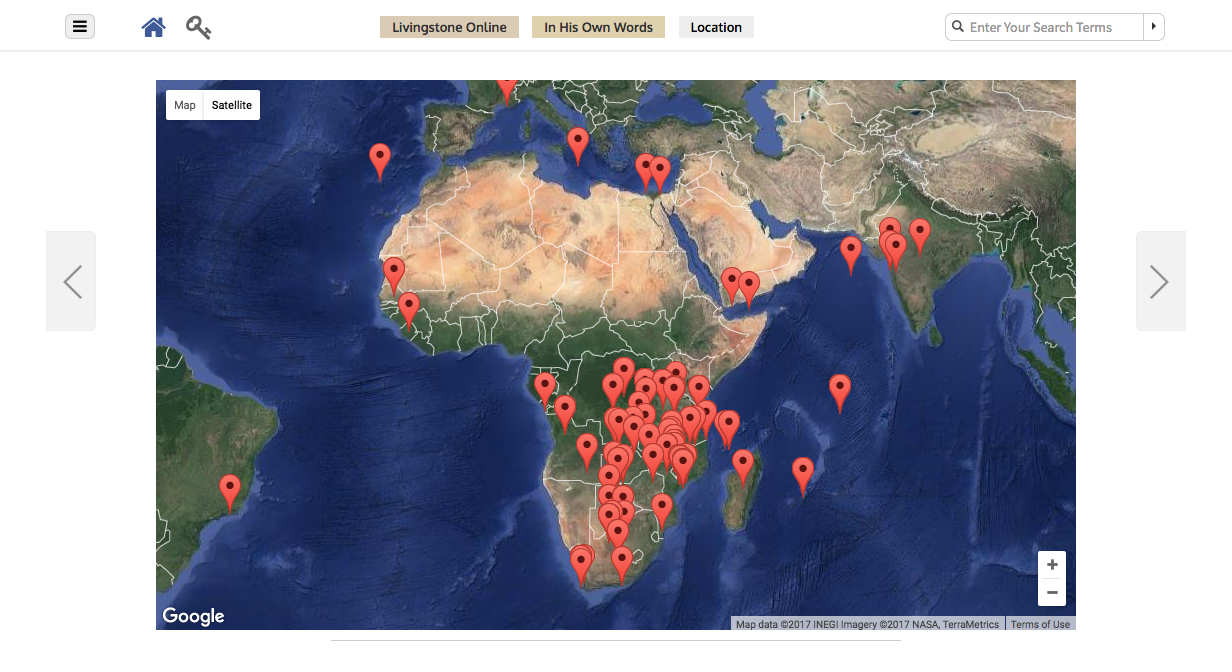This screenshot has height=672, width=1232.
Task: Click the search submit arrow button
Action: point(1154,27)
